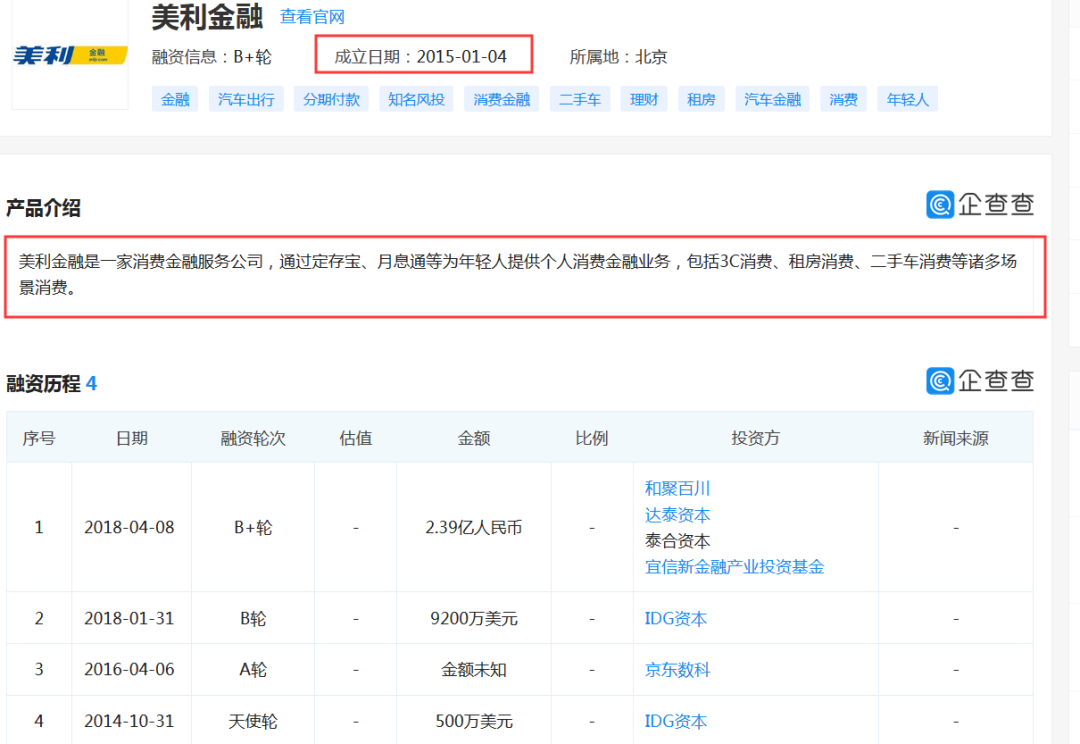Image resolution: width=1080 pixels, height=744 pixels.
Task: Open the 宜信新金融产业投资基金 investor link
Action: 734,567
